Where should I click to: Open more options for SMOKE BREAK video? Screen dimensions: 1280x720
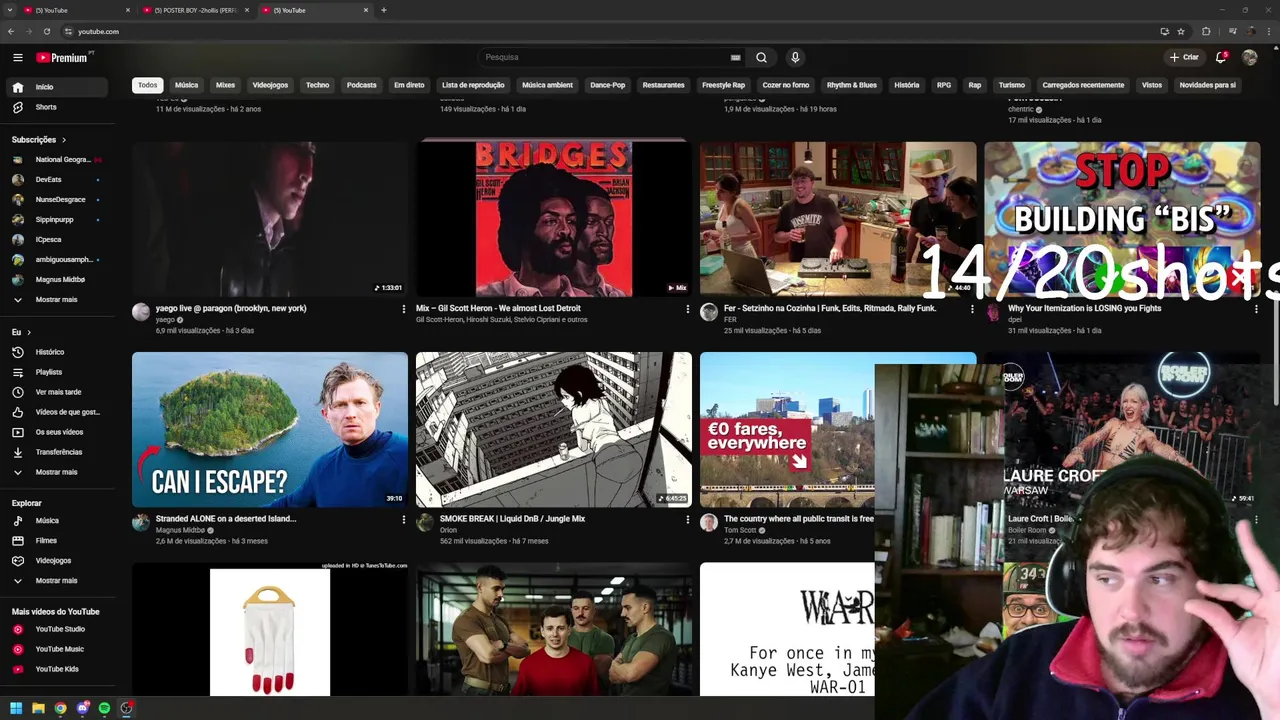(x=687, y=520)
